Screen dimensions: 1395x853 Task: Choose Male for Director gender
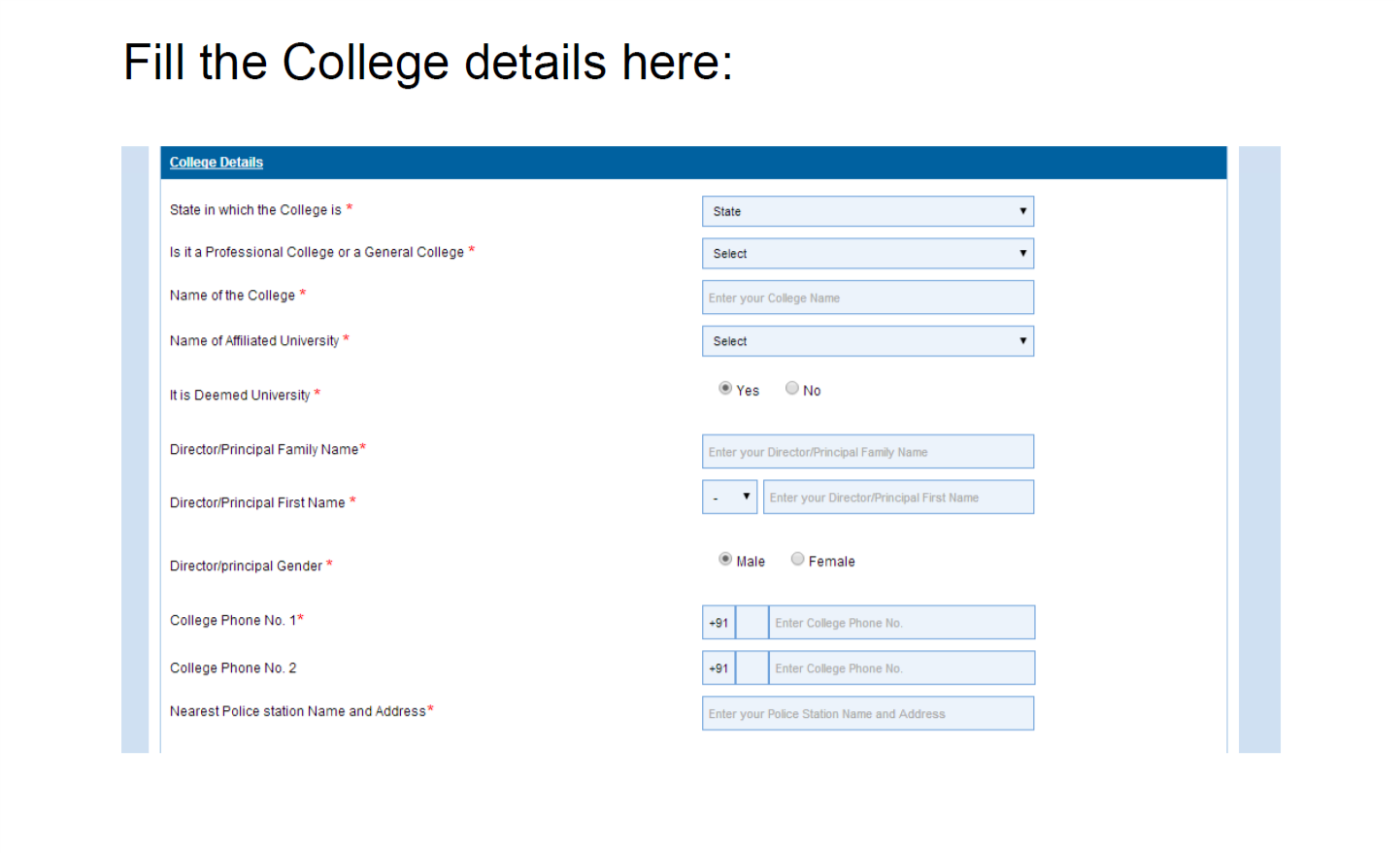[x=726, y=561]
